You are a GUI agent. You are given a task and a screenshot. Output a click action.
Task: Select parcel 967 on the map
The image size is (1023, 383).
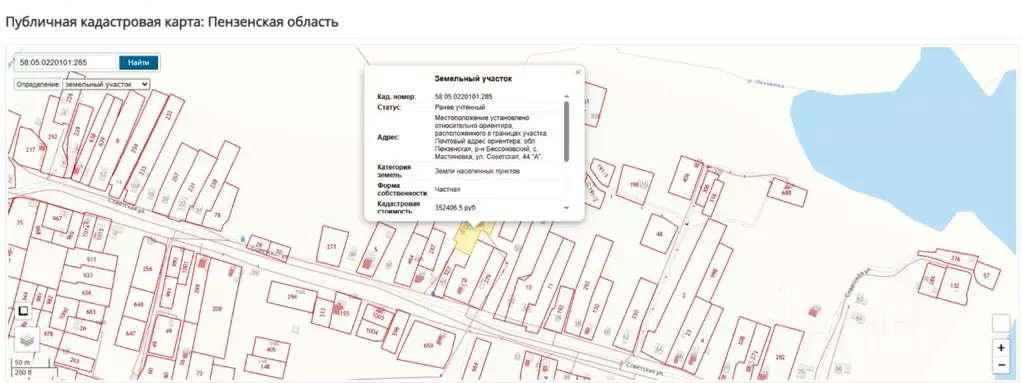point(57,218)
